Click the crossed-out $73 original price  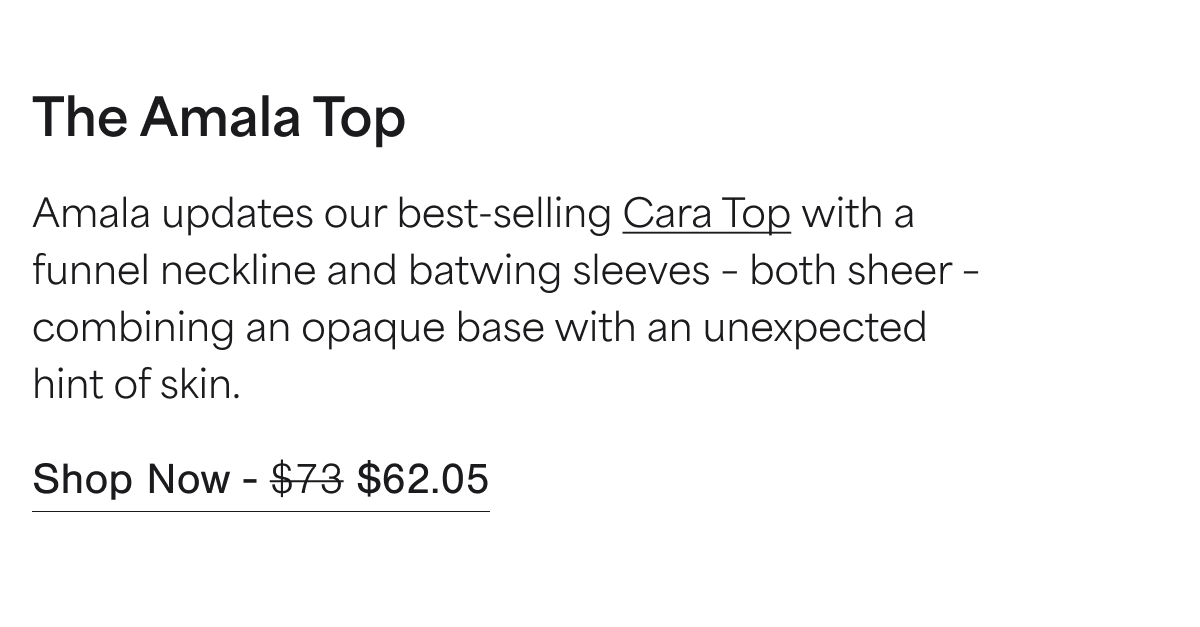(x=307, y=479)
